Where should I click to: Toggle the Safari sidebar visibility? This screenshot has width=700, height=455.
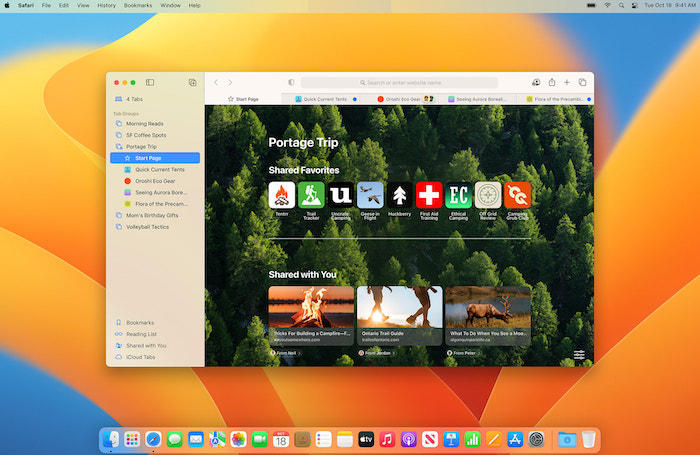pos(150,82)
